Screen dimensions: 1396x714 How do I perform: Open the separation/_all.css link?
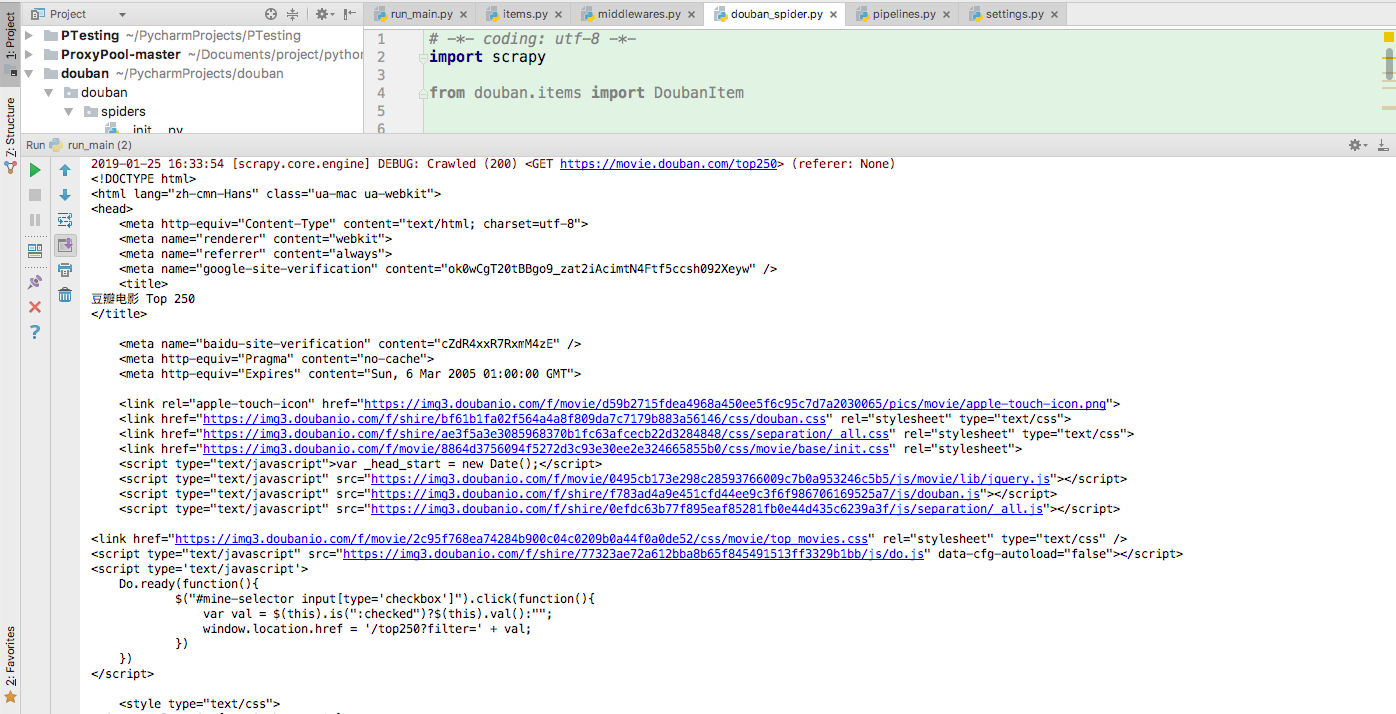tap(546, 434)
